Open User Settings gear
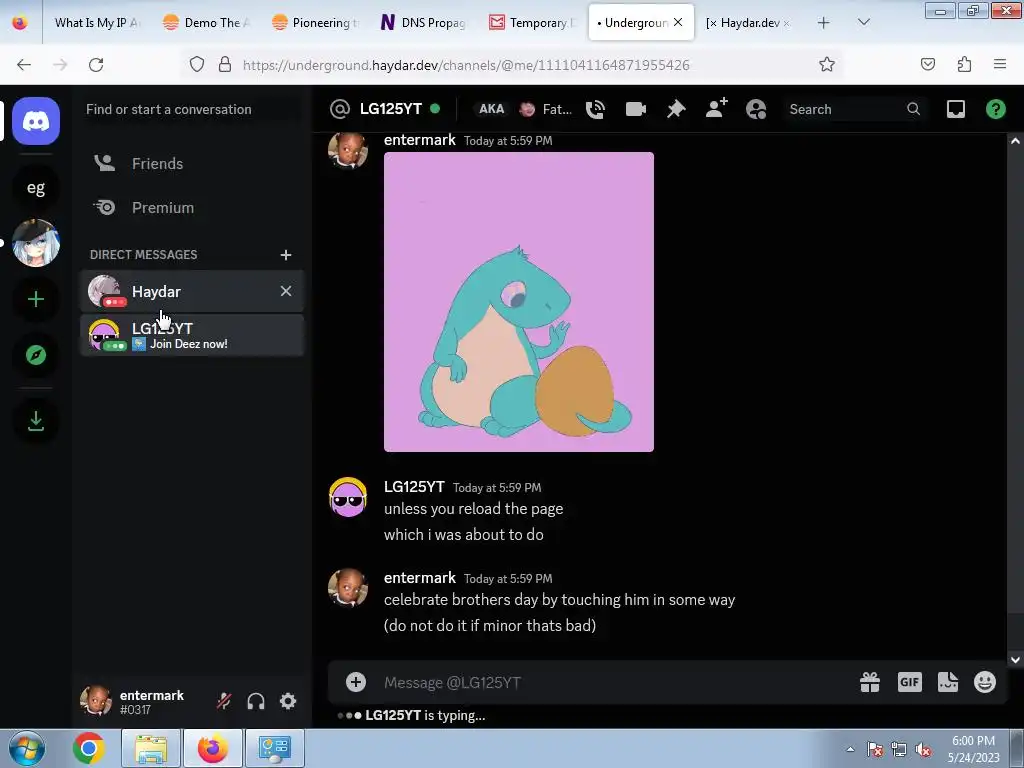This screenshot has width=1024, height=768. [x=288, y=701]
